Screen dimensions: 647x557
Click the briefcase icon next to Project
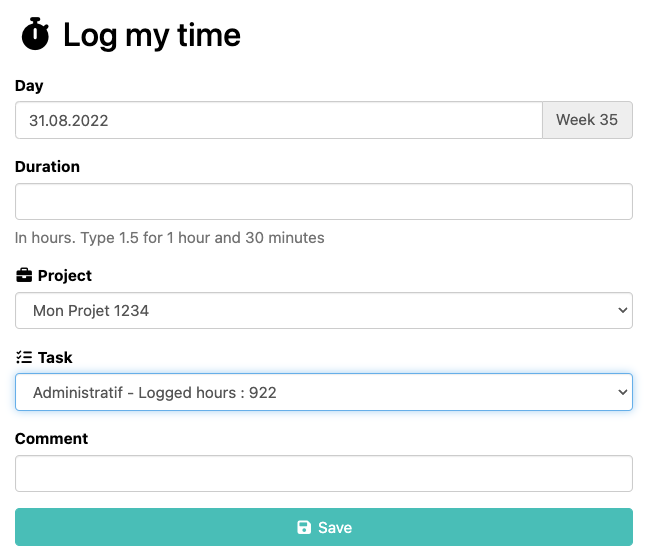[24, 276]
